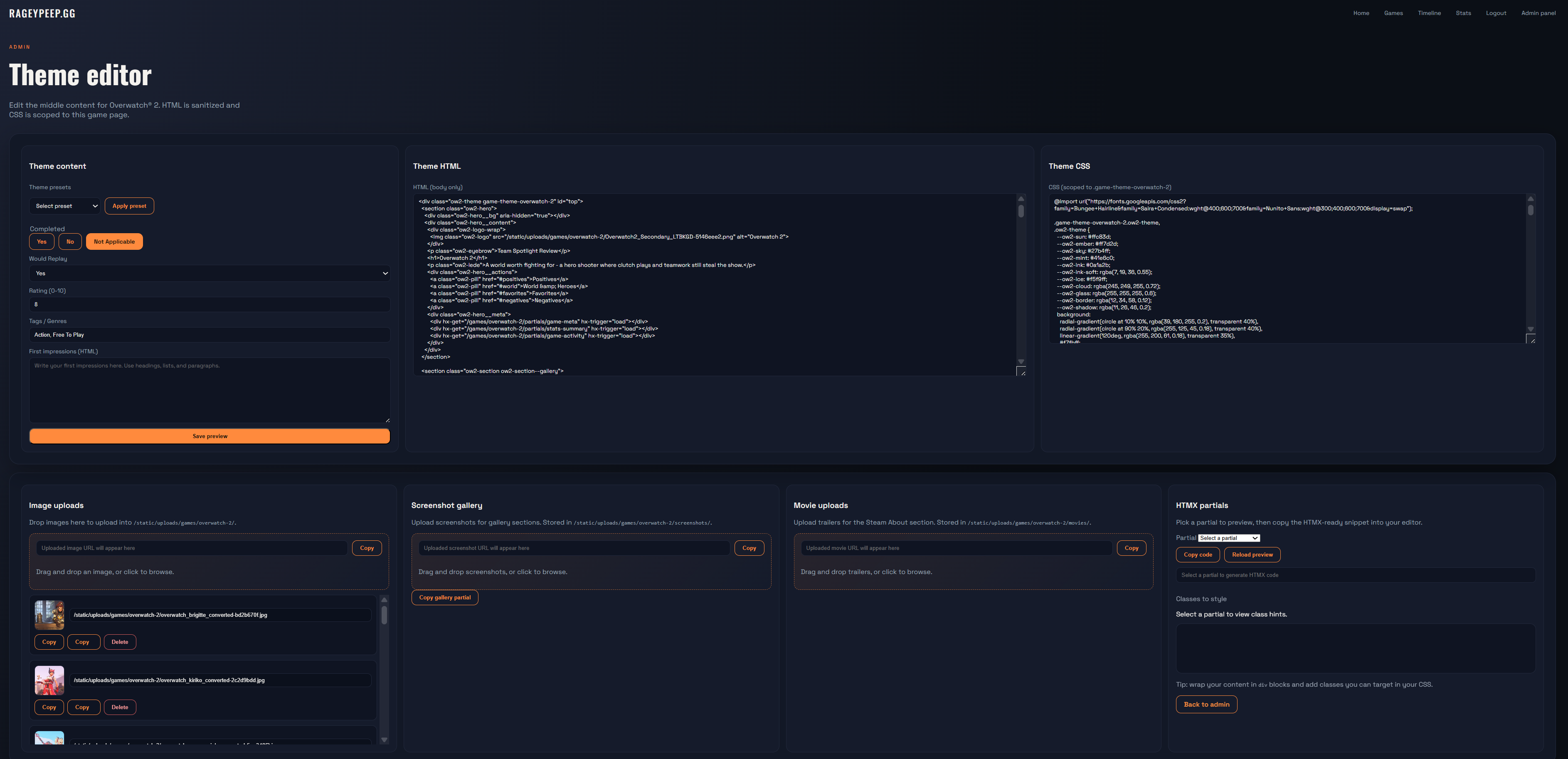The width and height of the screenshot is (1568, 759).
Task: Open the Would Replay dropdown
Action: click(x=210, y=273)
